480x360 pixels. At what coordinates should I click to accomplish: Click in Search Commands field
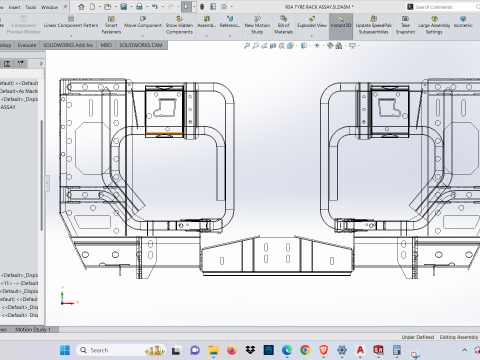click(x=443, y=7)
